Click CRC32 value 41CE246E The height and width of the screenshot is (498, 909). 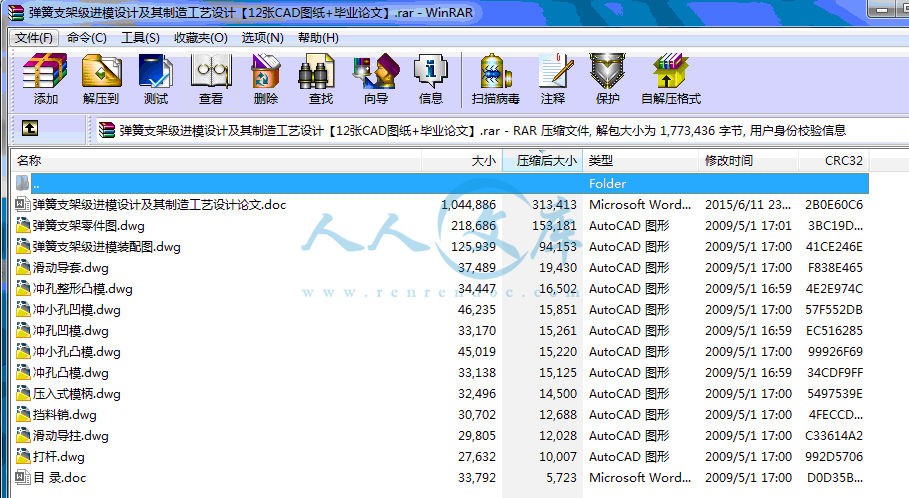pyautogui.click(x=834, y=247)
